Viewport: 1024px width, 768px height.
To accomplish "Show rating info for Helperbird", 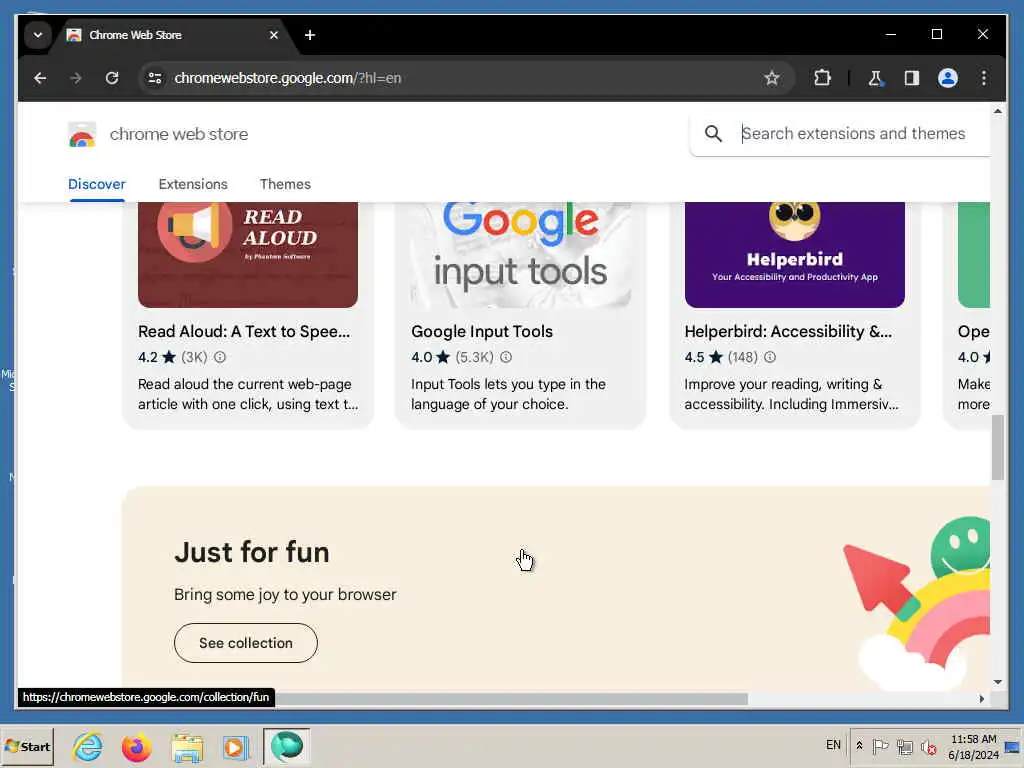I will tap(770, 357).
